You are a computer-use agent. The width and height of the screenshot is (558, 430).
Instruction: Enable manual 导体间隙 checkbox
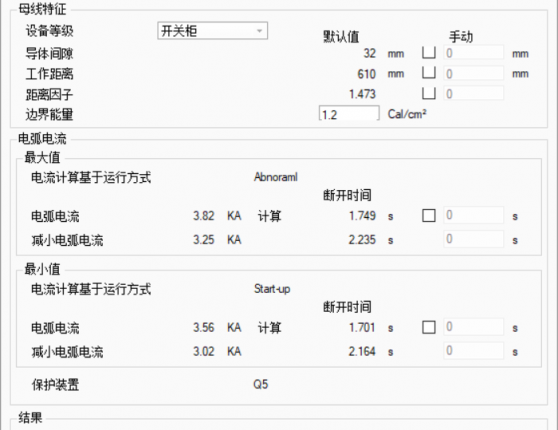tap(429, 53)
